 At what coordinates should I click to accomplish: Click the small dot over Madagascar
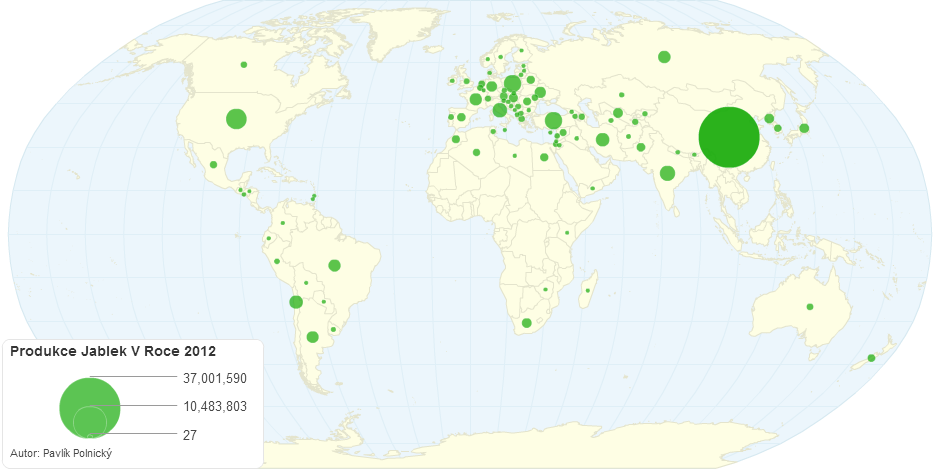tap(588, 291)
